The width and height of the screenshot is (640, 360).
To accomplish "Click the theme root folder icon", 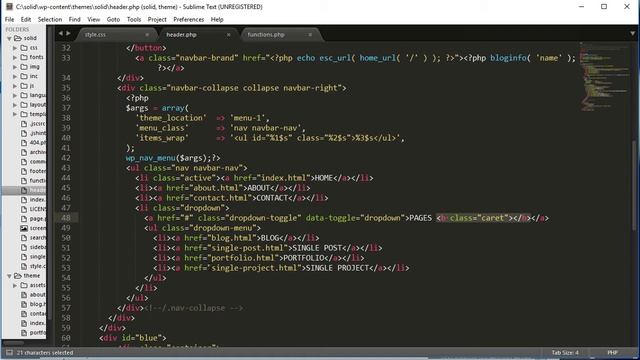I will pyautogui.click(x=18, y=276).
